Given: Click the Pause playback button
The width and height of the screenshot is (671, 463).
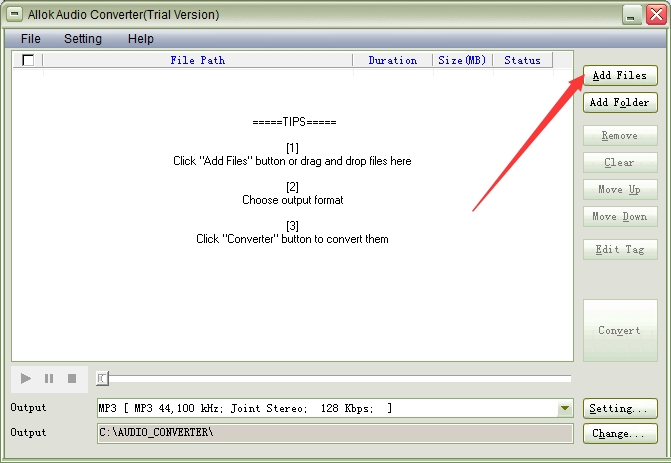Looking at the screenshot, I should [x=49, y=378].
